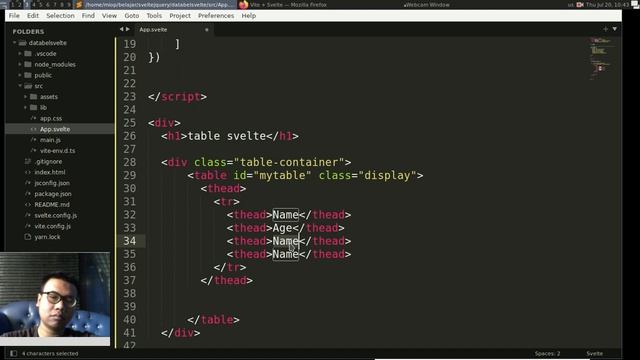Click the Firefox icon in taskbar
The width and height of the screenshot is (640, 360).
(x=244, y=4)
